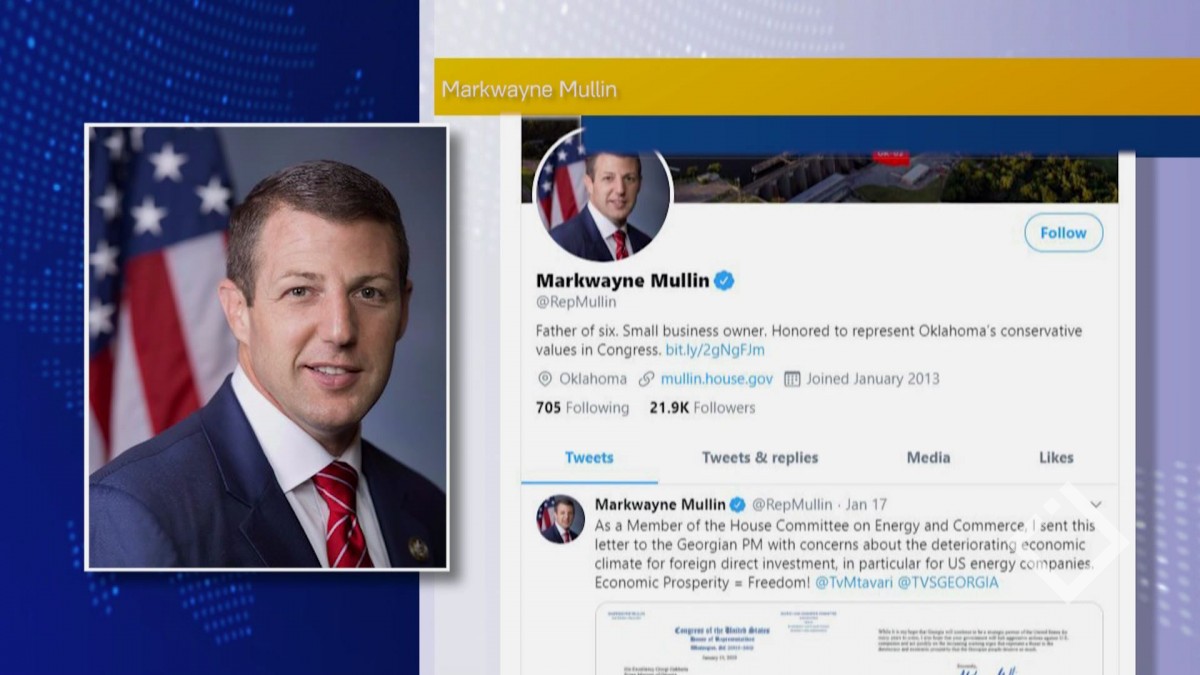Screen dimensions: 1200x675
Task: View the 21.9K Followers list
Action: click(x=702, y=408)
